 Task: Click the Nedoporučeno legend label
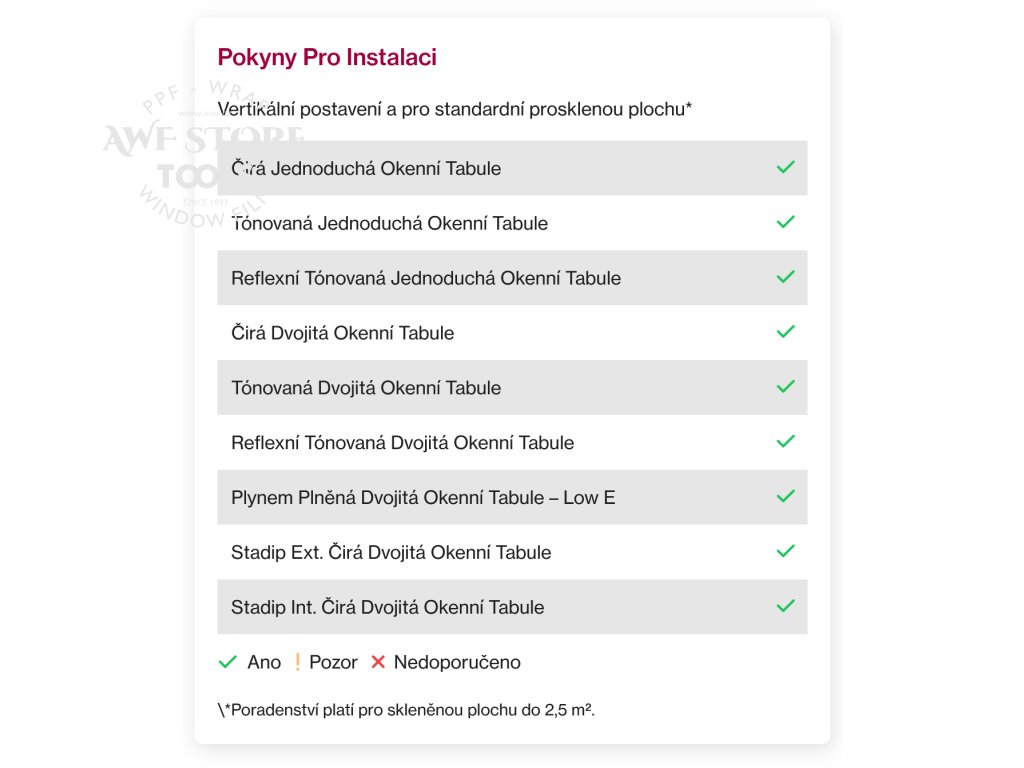click(457, 662)
